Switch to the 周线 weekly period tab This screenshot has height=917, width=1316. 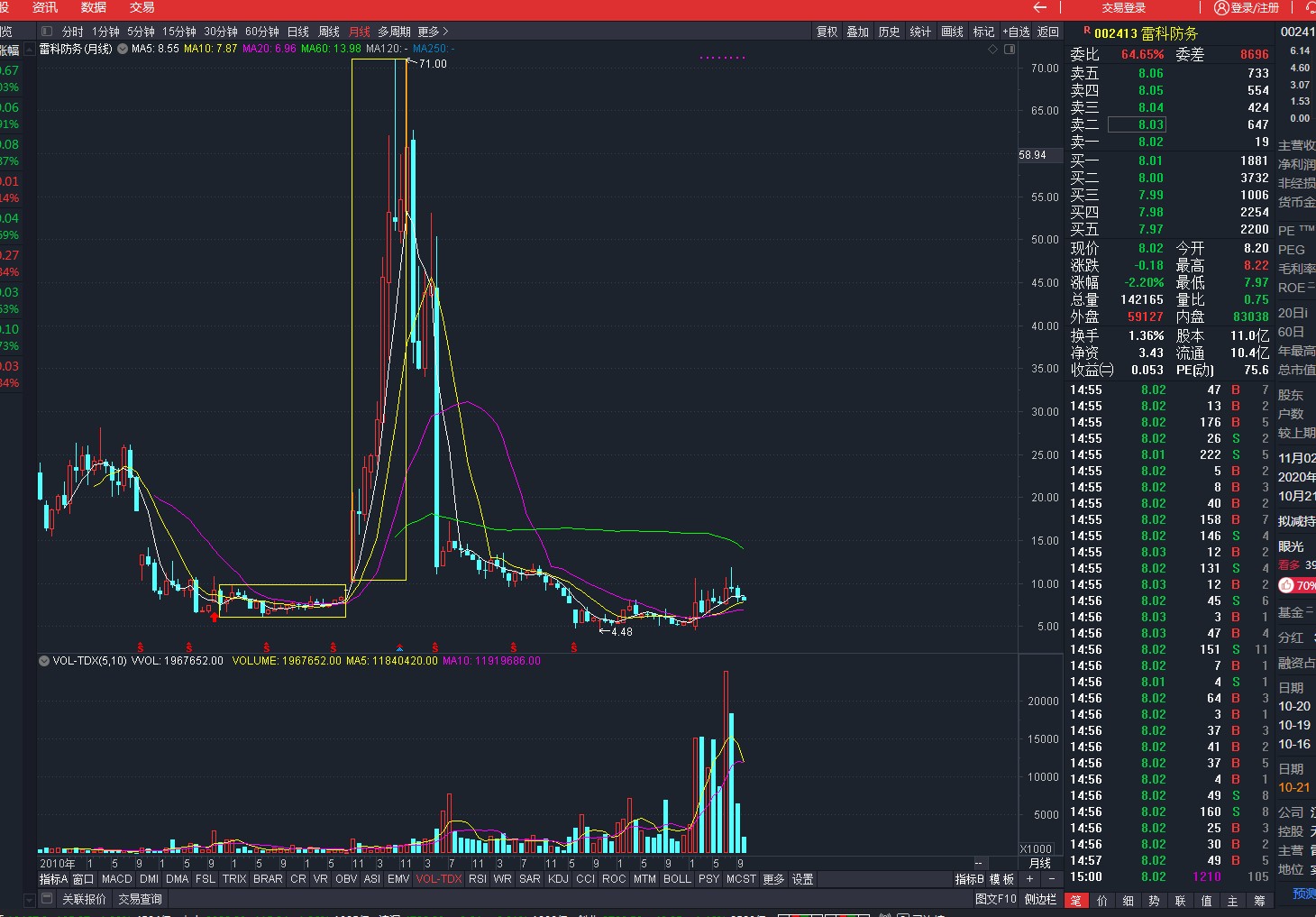[329, 32]
